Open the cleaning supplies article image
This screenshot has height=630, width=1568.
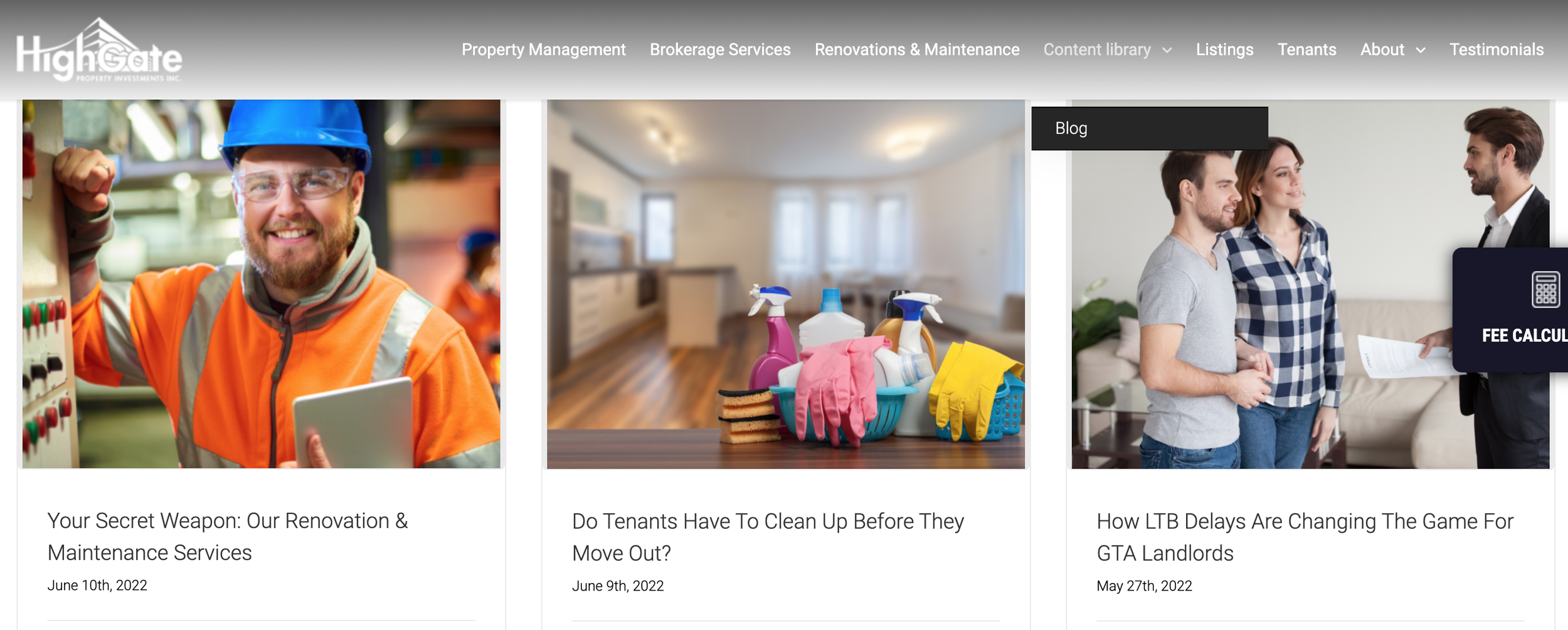pos(786,284)
